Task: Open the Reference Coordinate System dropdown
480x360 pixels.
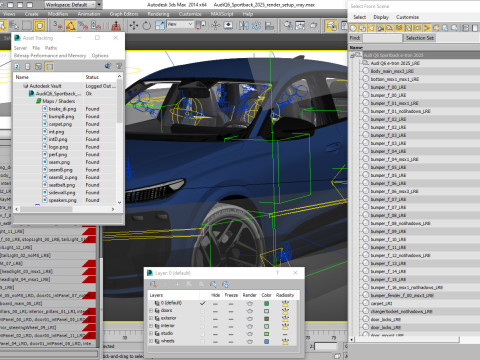Action: [x=180, y=24]
